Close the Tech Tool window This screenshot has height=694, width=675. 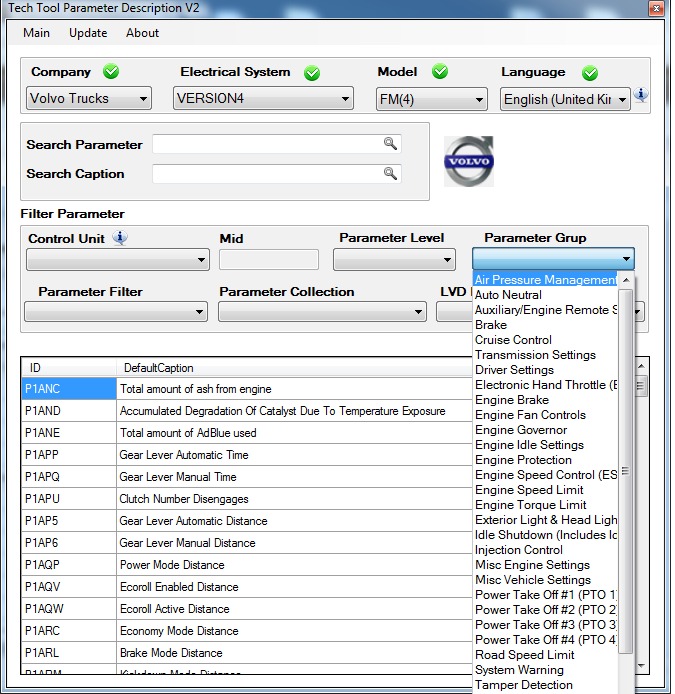pos(656,8)
